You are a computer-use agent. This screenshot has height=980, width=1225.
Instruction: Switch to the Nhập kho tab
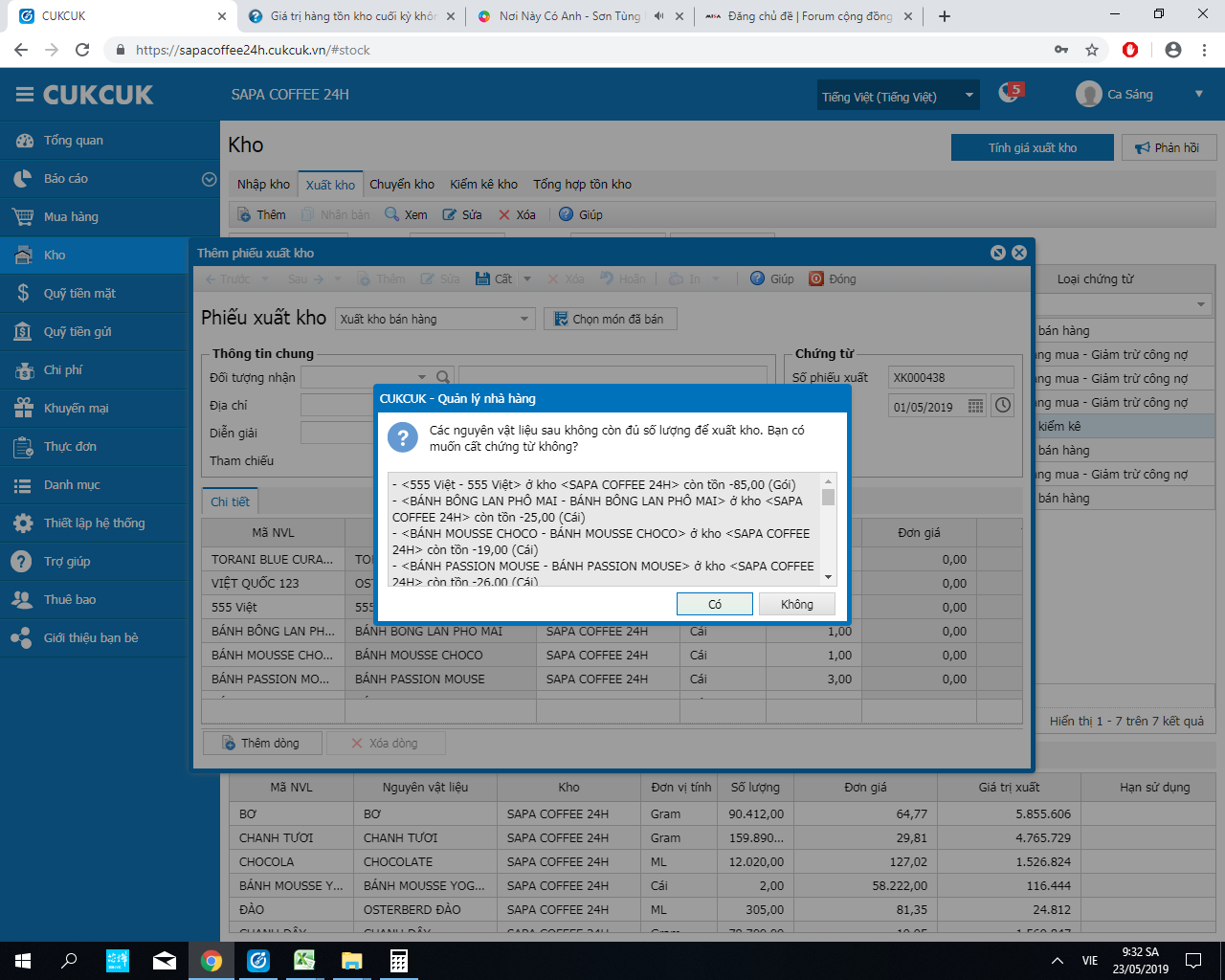pos(263,185)
